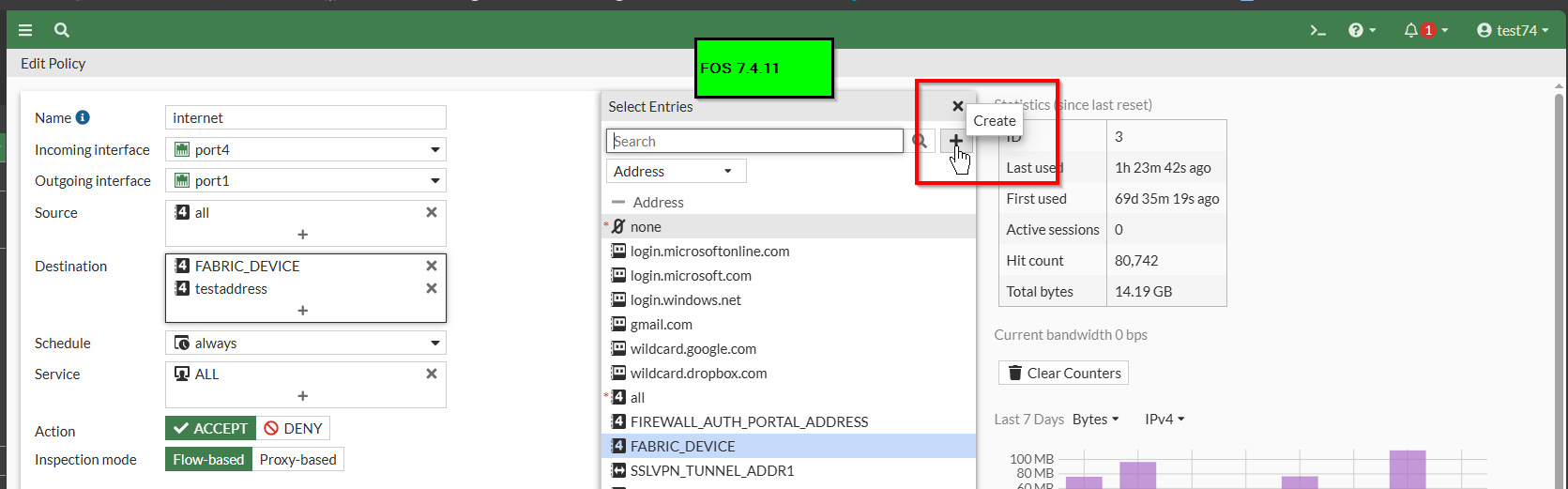Open the CLI console icon
Image resolution: width=1568 pixels, height=489 pixels.
tap(1318, 30)
